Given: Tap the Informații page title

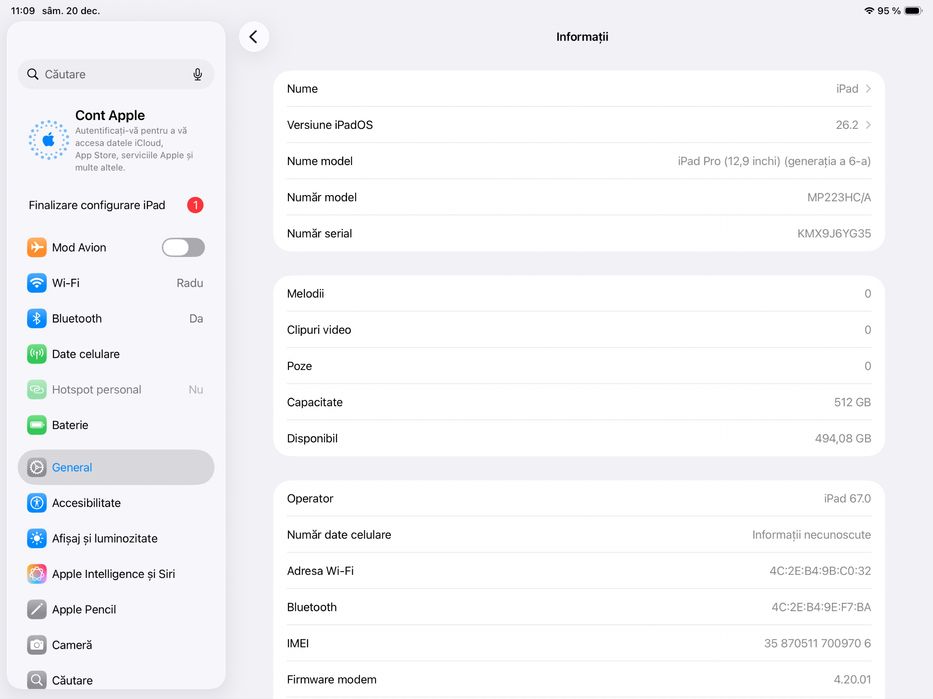Looking at the screenshot, I should pyautogui.click(x=582, y=37).
